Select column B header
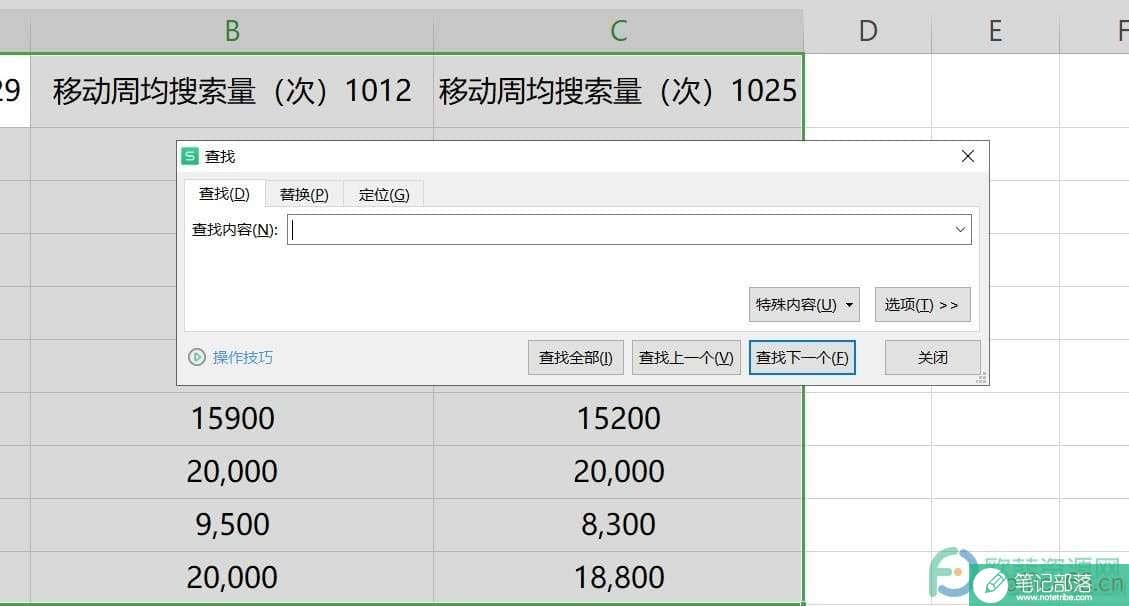Screen dimensions: 1129x606 [232, 31]
